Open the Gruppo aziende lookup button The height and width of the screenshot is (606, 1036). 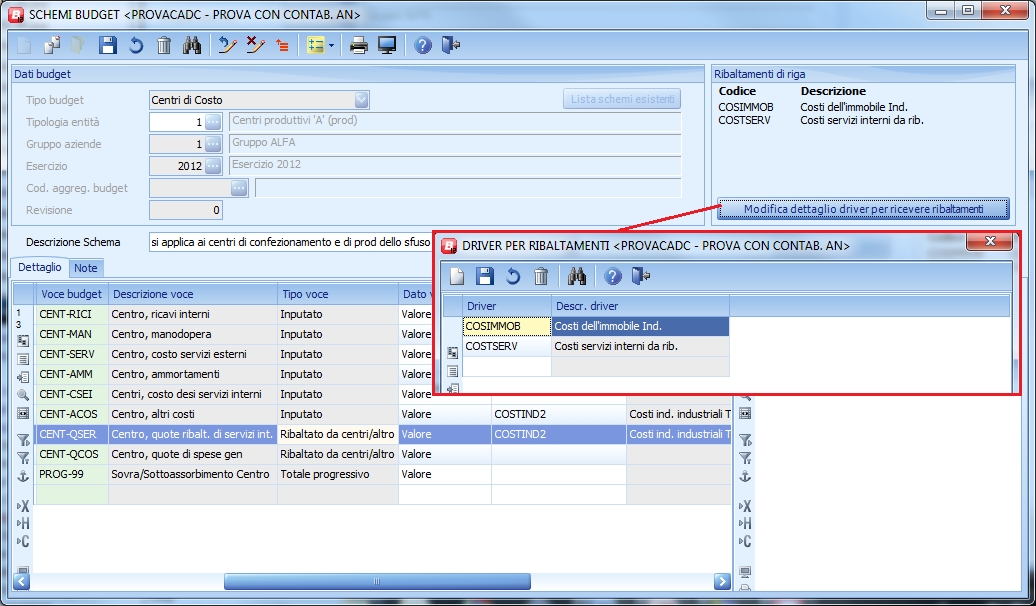click(213, 144)
